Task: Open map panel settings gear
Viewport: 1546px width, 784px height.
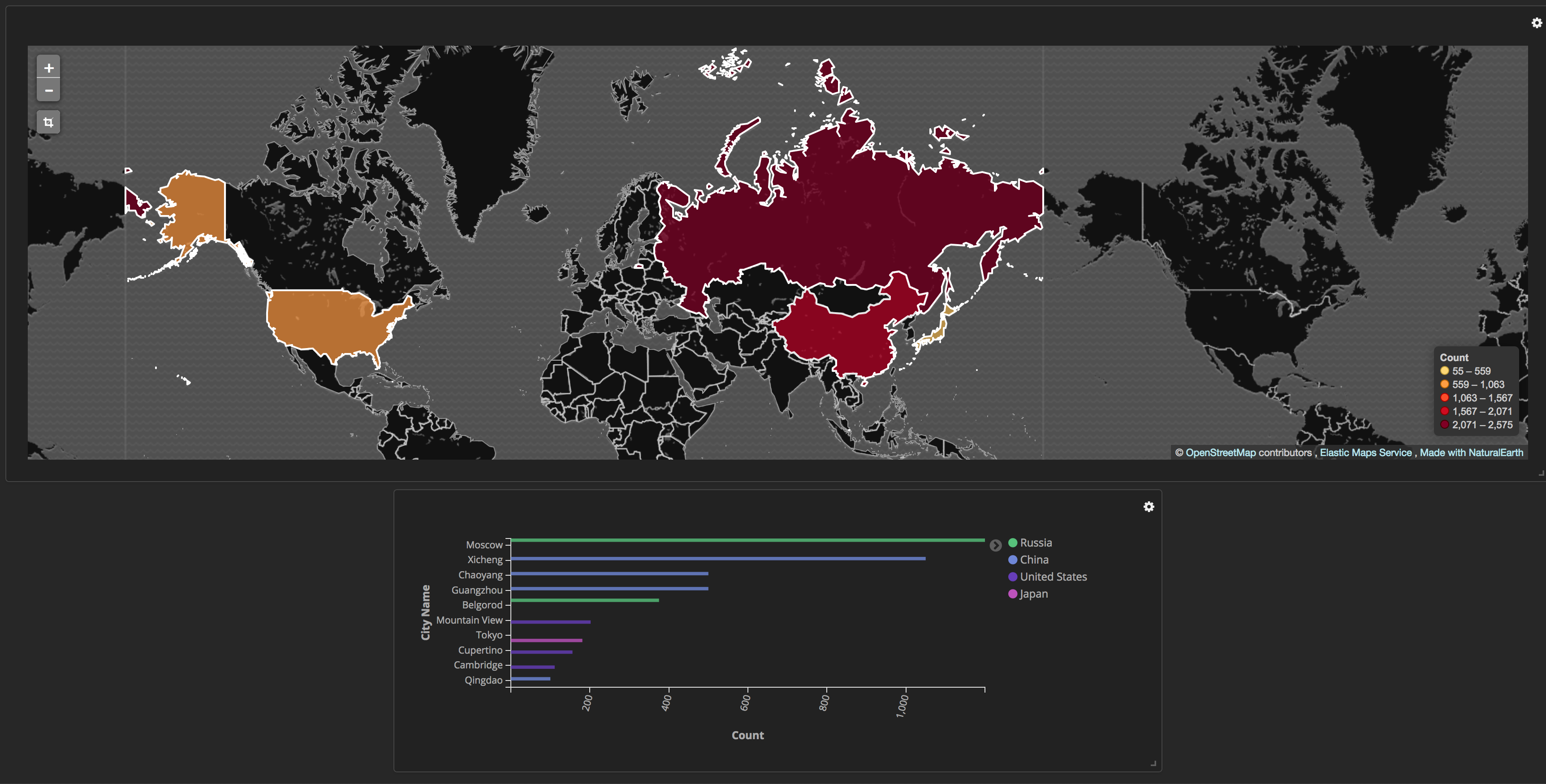Action: tap(1537, 23)
